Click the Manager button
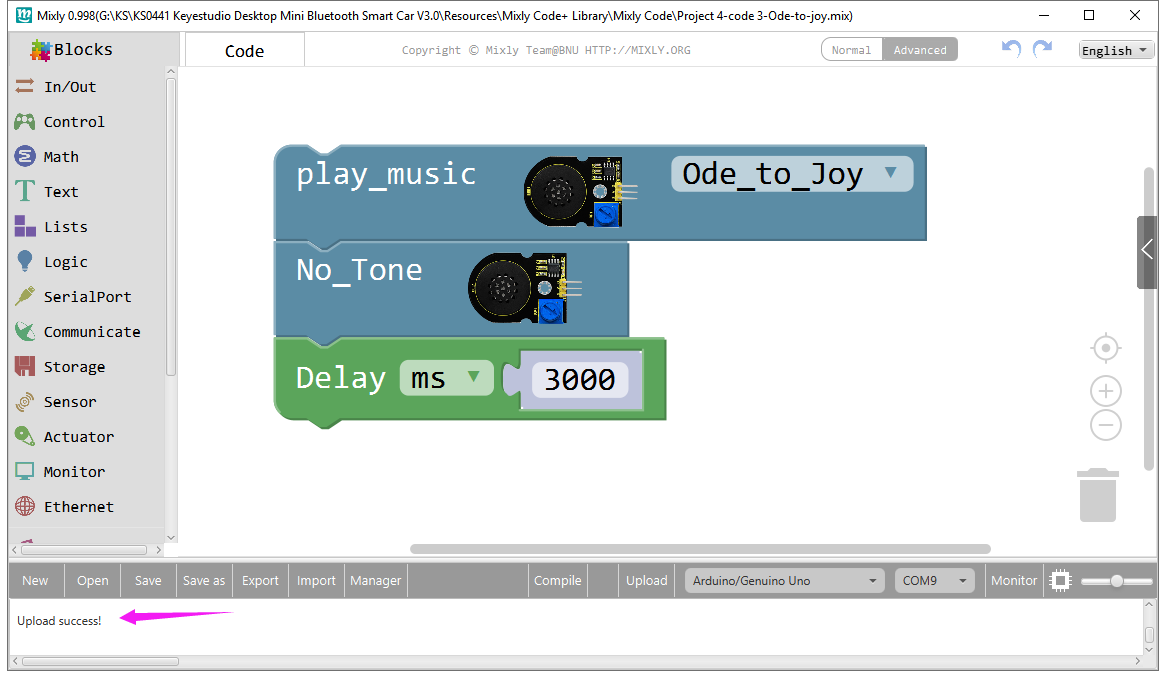The height and width of the screenshot is (678, 1166). (x=376, y=581)
